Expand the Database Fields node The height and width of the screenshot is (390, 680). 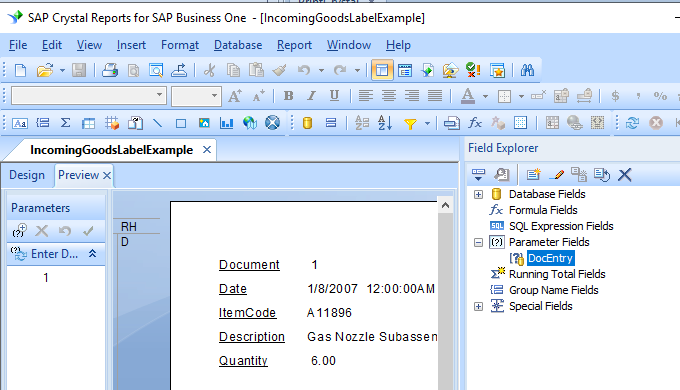[478, 194]
